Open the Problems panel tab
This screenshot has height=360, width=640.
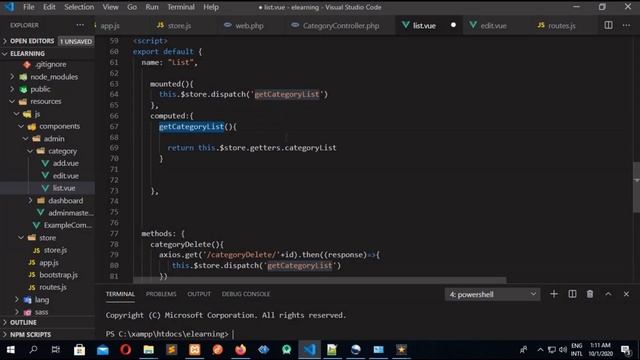click(161, 294)
